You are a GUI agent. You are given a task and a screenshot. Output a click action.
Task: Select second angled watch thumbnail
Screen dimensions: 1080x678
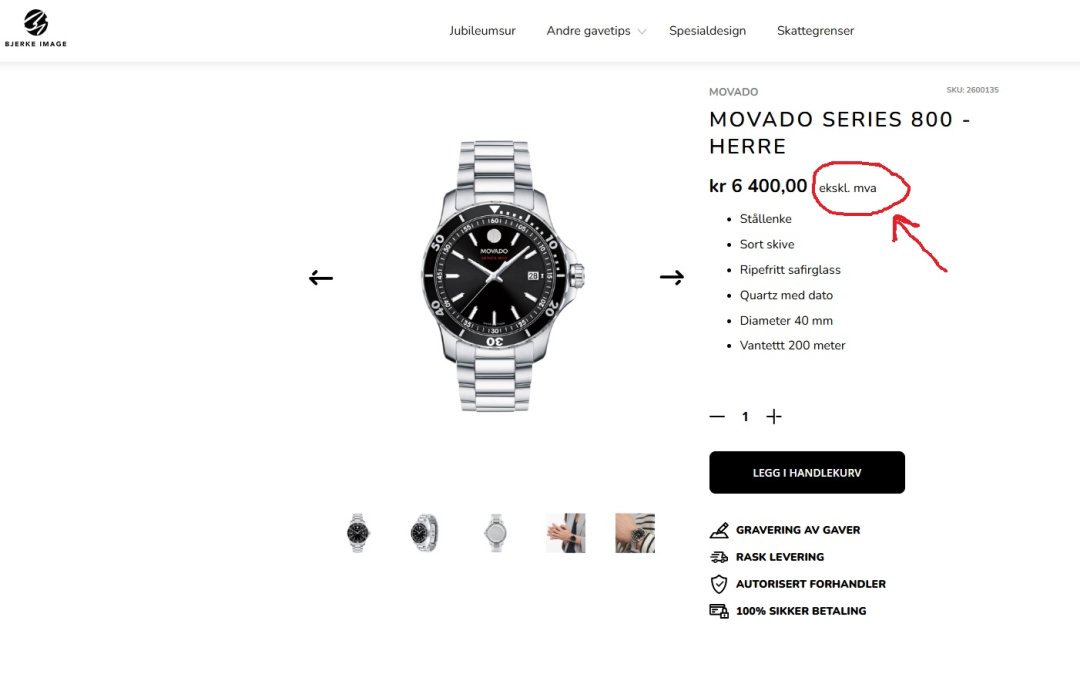[x=424, y=533]
